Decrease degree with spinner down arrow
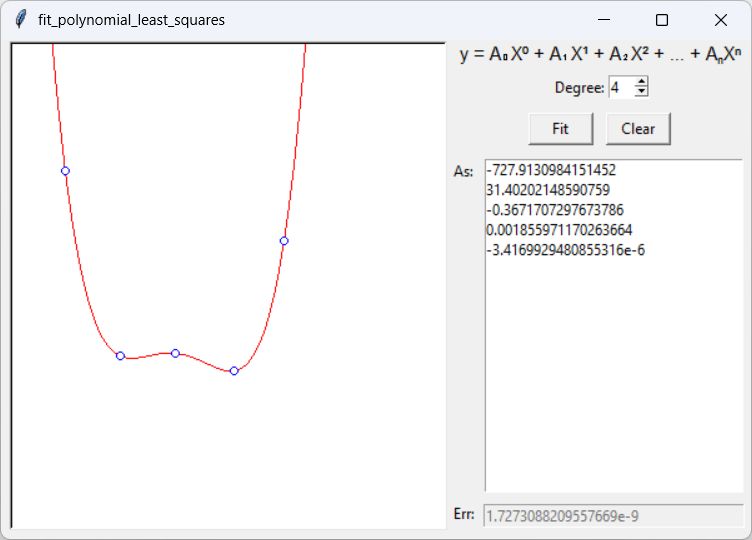Viewport: 752px width, 540px height. coord(641,92)
